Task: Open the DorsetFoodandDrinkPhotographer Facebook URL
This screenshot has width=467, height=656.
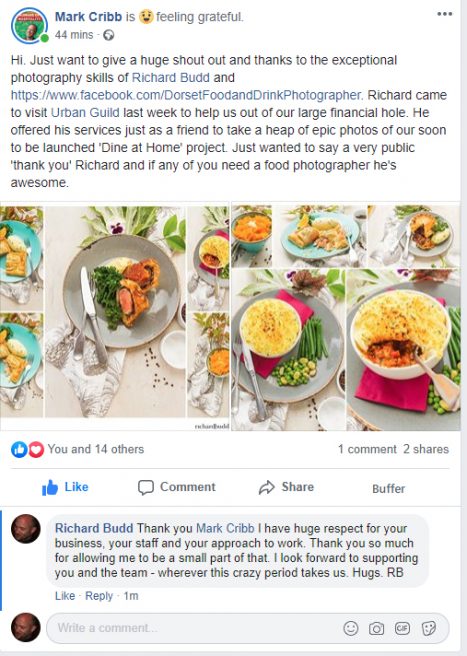Action: (186, 95)
